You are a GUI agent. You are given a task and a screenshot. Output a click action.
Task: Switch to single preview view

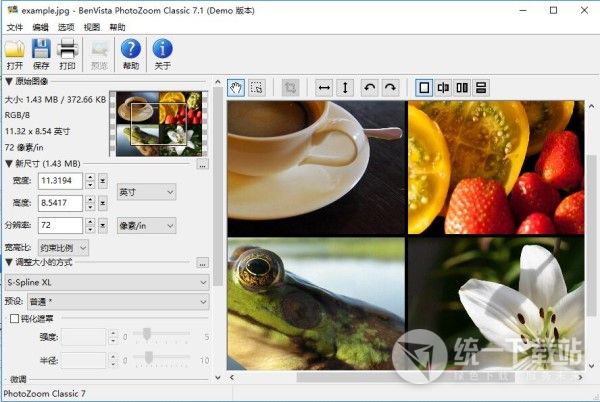tap(423, 88)
